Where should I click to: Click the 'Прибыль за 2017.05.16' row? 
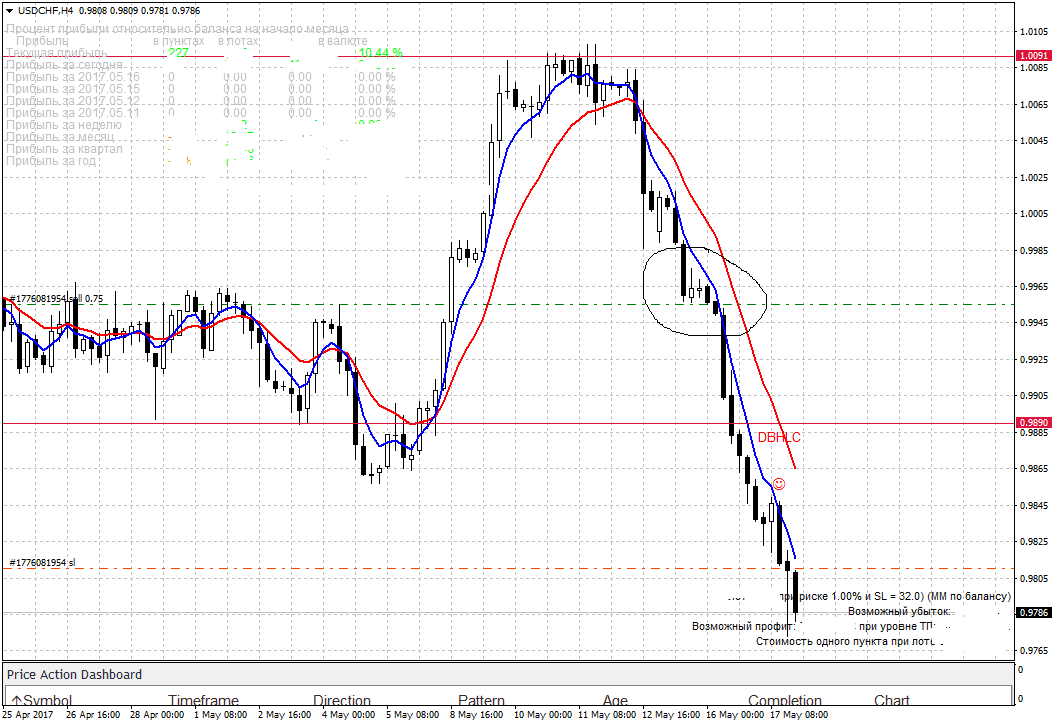[200, 77]
